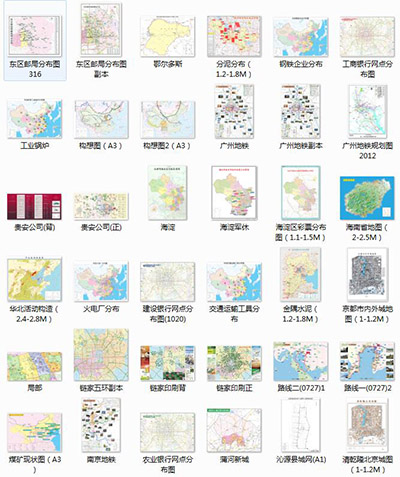Choose the 工业锅炉 map icon
Viewport: 400px width, 477px height.
(x=35, y=118)
